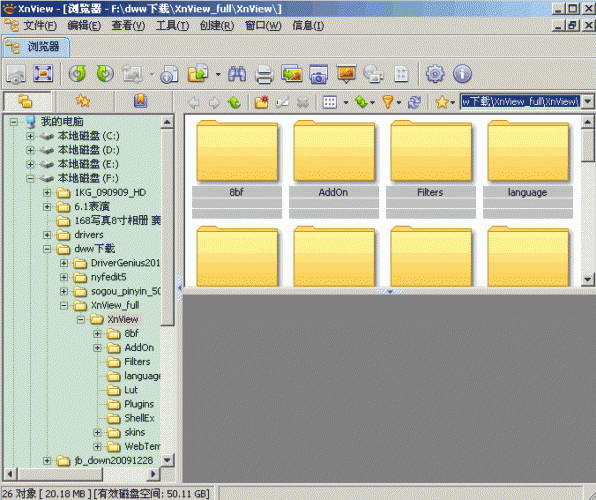The height and width of the screenshot is (500, 596).
Task: Switch to favorites star tab
Action: (x=83, y=101)
